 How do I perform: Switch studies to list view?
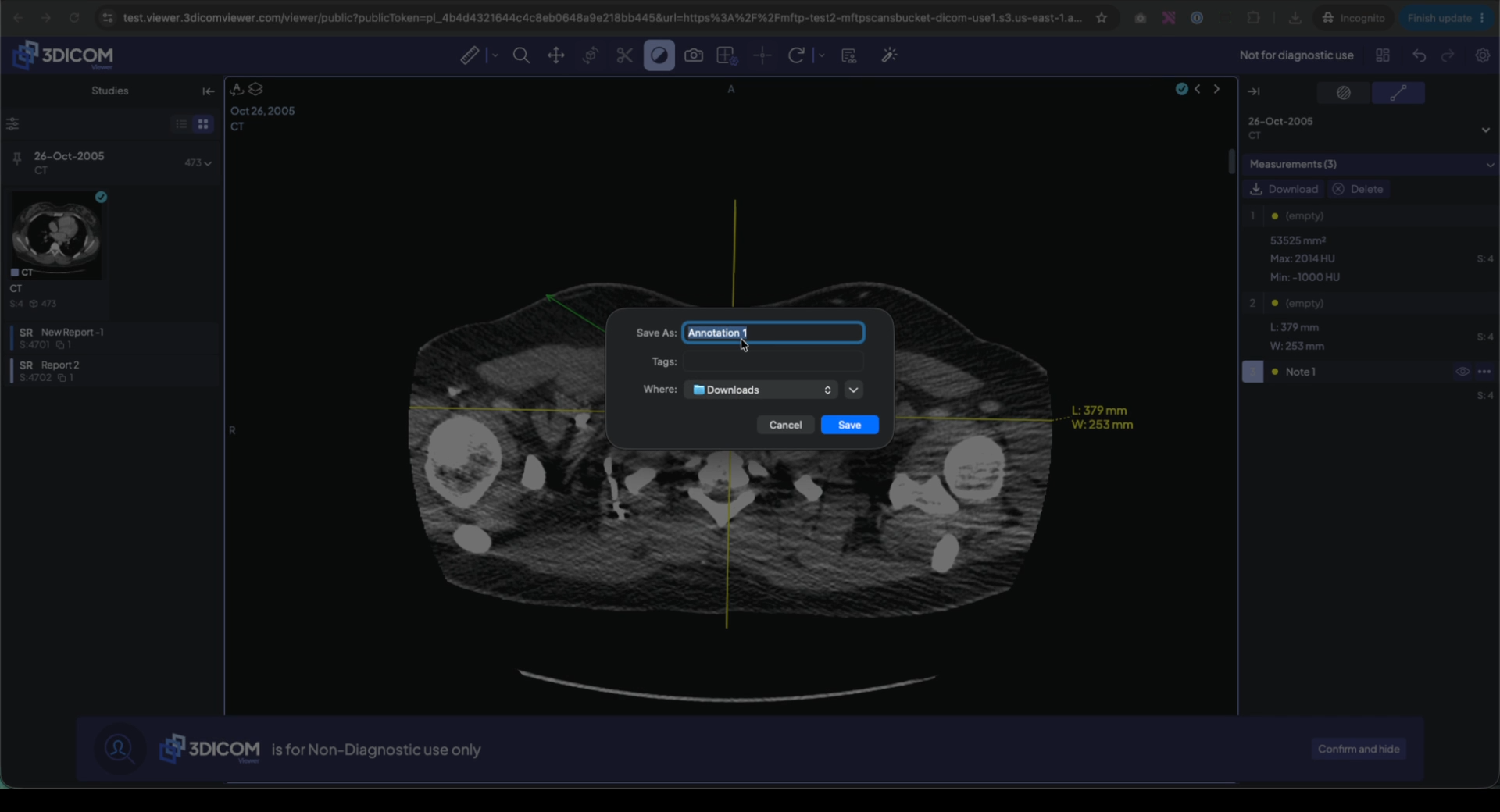tap(181, 124)
